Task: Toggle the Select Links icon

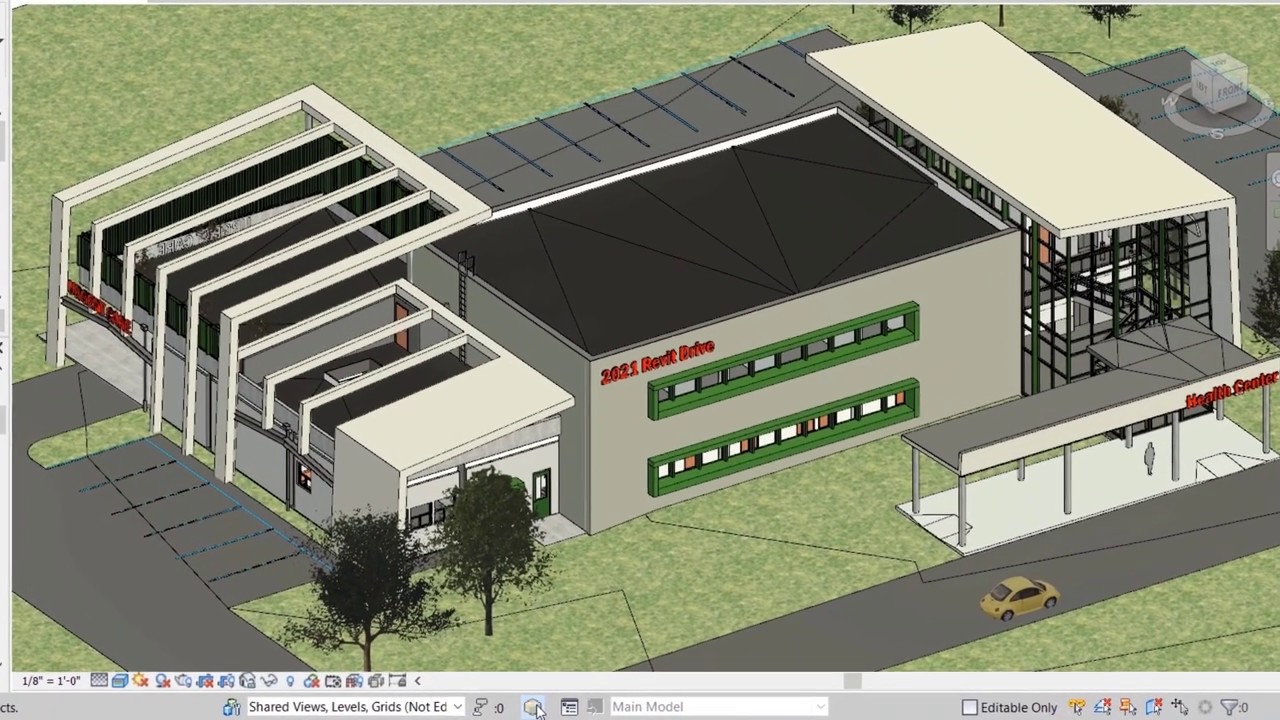Action: click(1076, 707)
